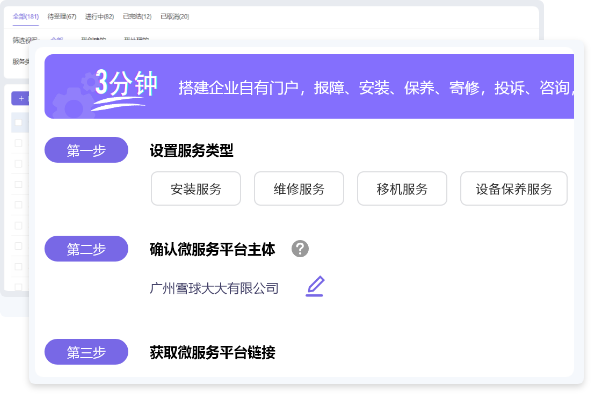Open the tab labeled (12)
Screen dimensions: 593x396
click(x=137, y=16)
